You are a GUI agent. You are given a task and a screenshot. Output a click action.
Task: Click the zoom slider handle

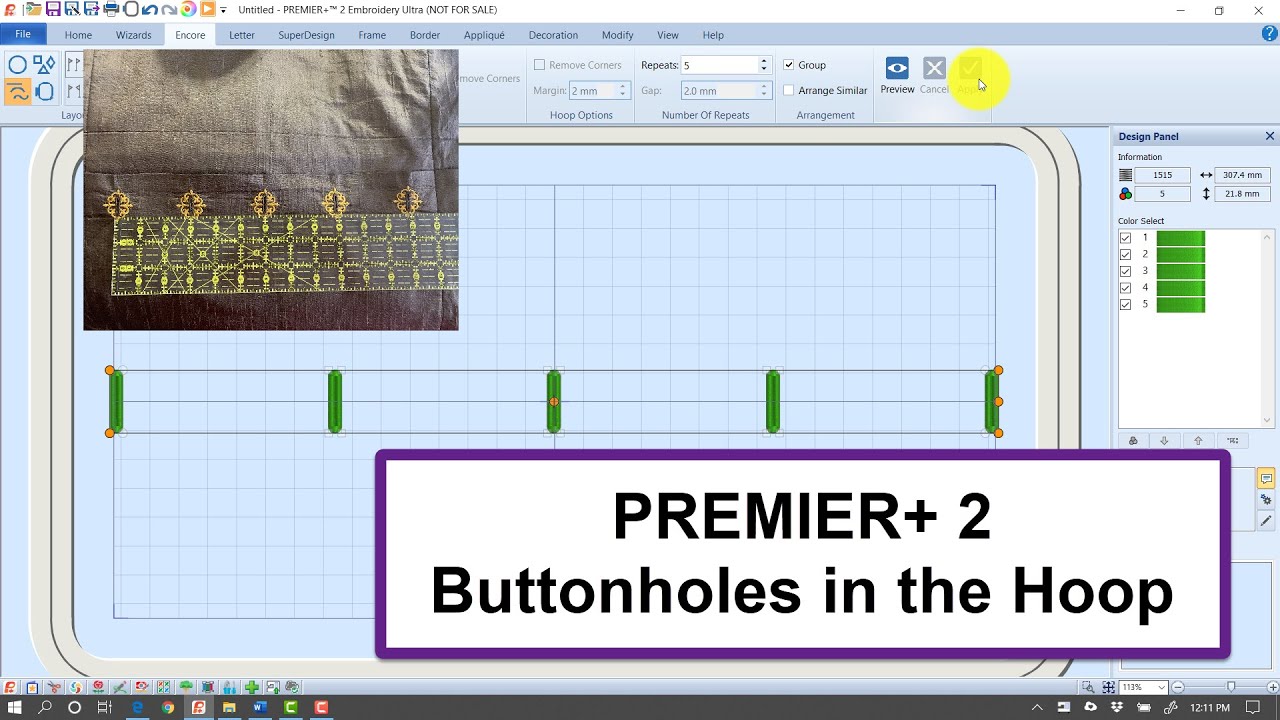pos(1231,687)
